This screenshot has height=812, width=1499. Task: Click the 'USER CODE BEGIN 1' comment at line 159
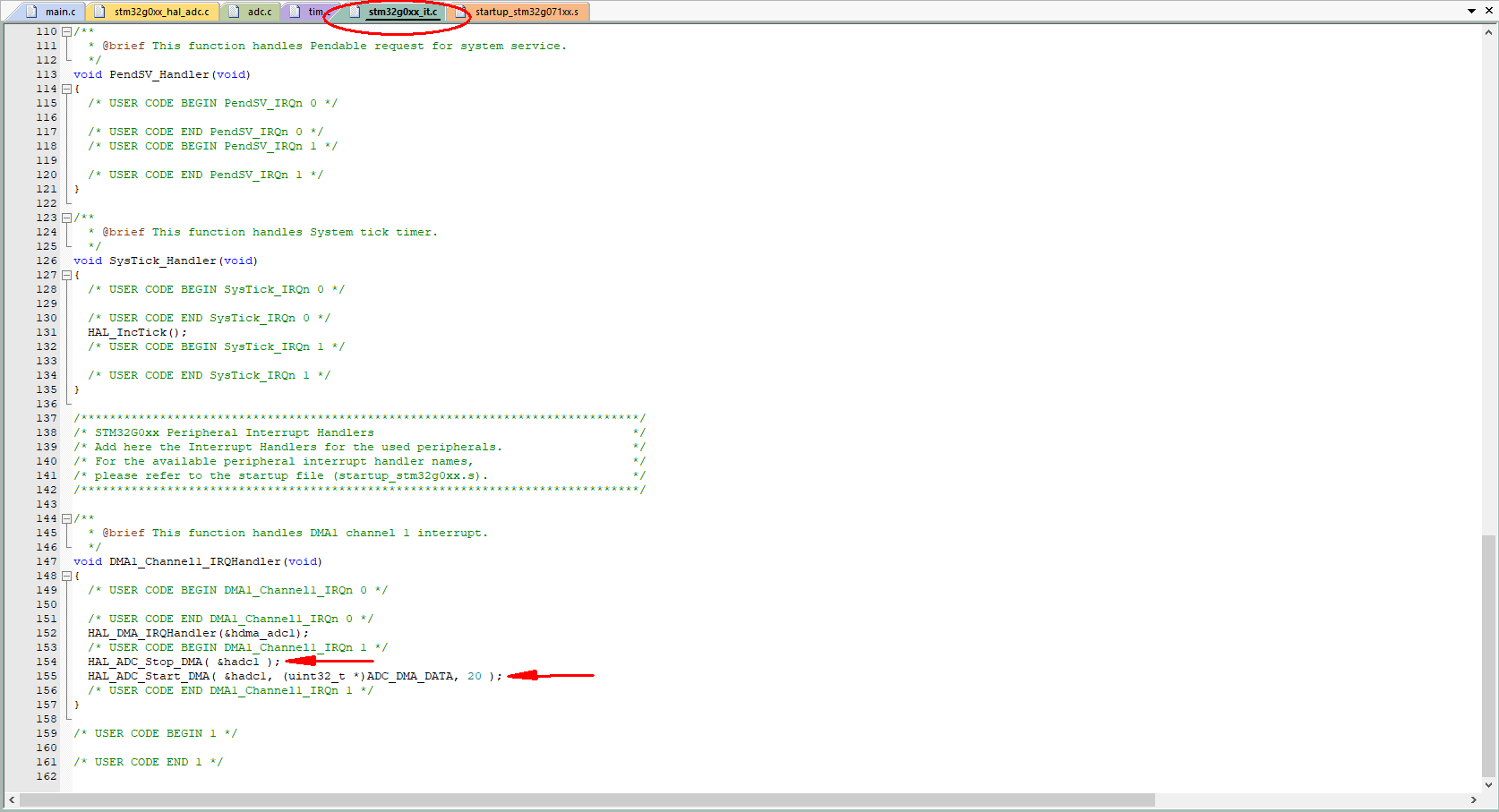(155, 733)
